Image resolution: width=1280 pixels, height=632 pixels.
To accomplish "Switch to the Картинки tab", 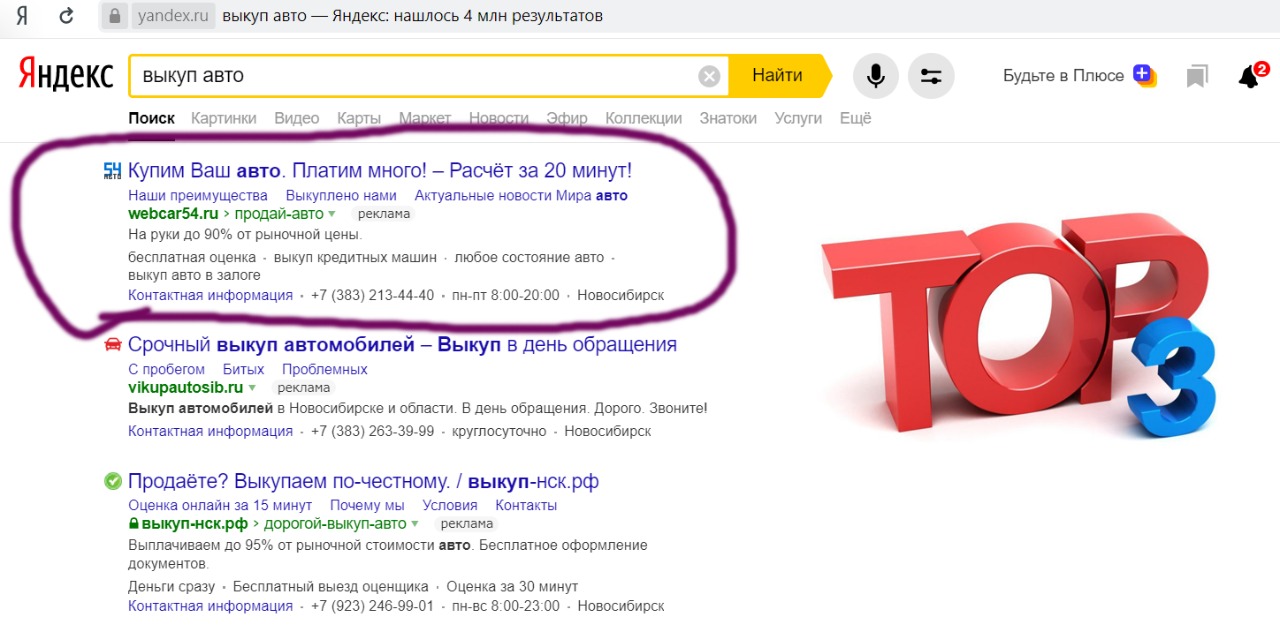I will (224, 118).
